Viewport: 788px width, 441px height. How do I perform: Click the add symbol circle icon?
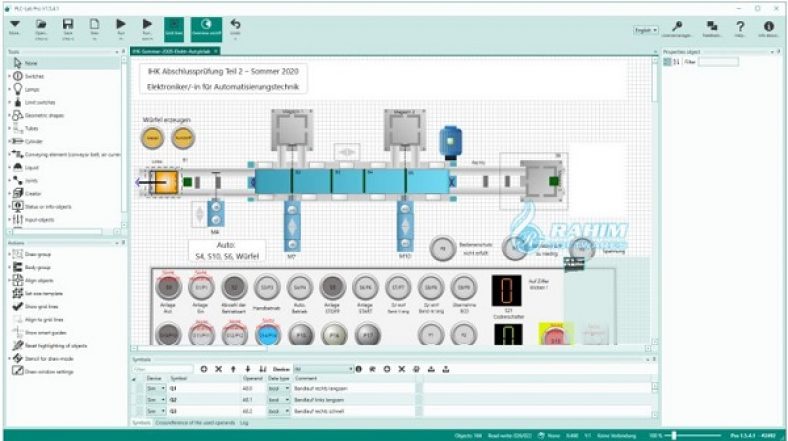pyautogui.click(x=204, y=369)
